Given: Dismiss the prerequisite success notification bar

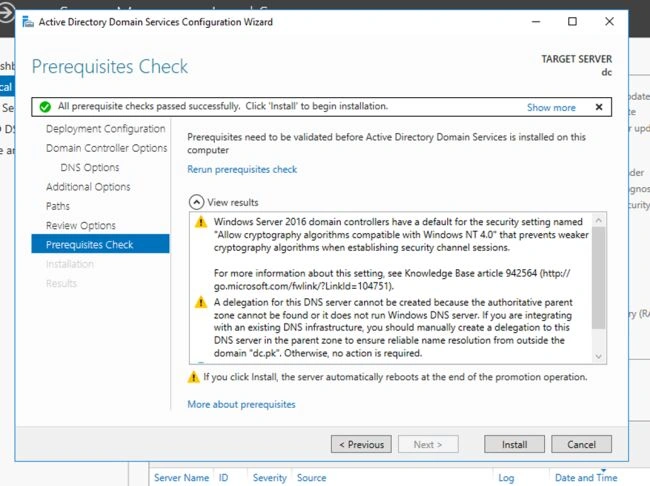Looking at the screenshot, I should pos(599,107).
